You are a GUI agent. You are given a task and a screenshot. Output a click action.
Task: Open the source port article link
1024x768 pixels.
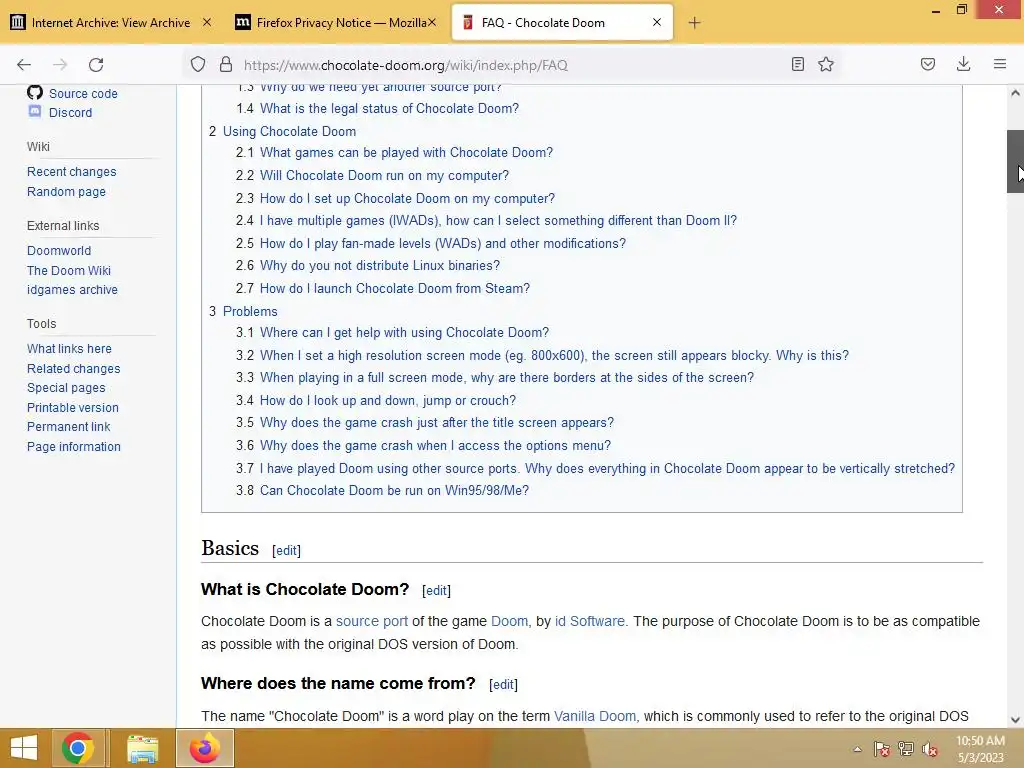coord(372,621)
